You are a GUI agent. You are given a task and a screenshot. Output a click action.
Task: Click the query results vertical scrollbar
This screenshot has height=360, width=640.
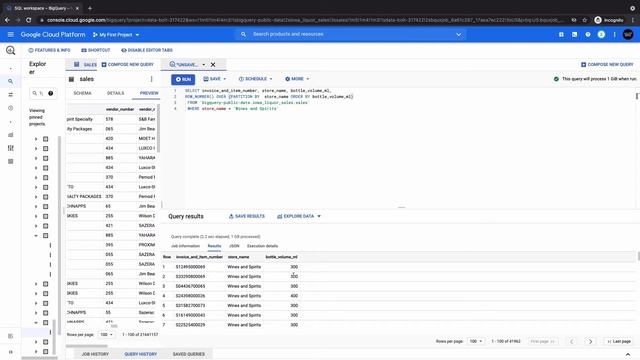coord(638,256)
